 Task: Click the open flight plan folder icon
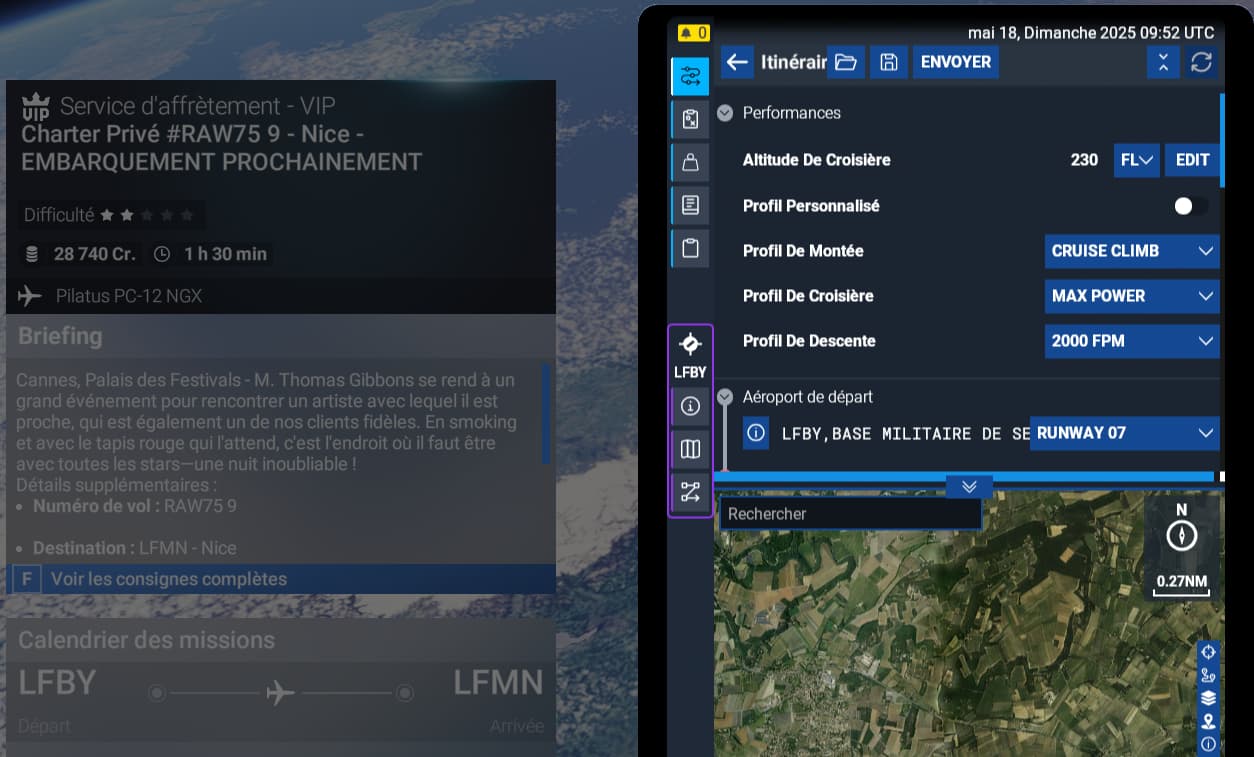point(846,62)
